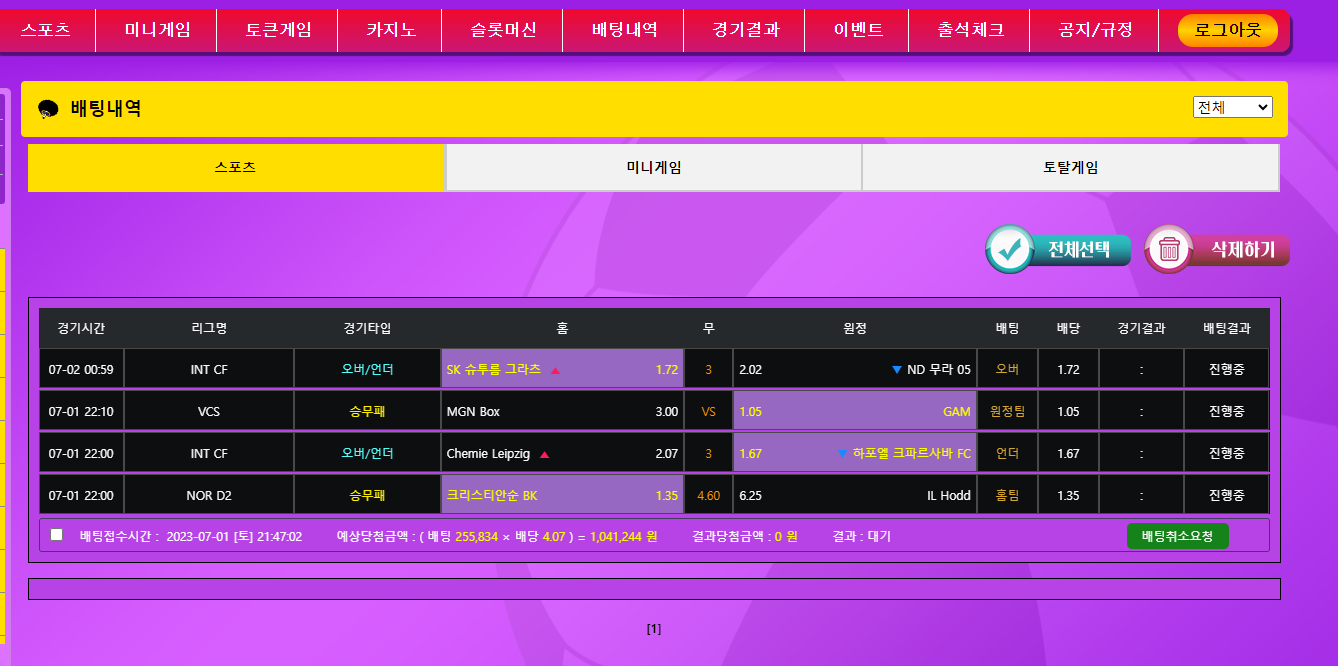Go to page 1 in pagination
The image size is (1338, 666).
tap(654, 629)
